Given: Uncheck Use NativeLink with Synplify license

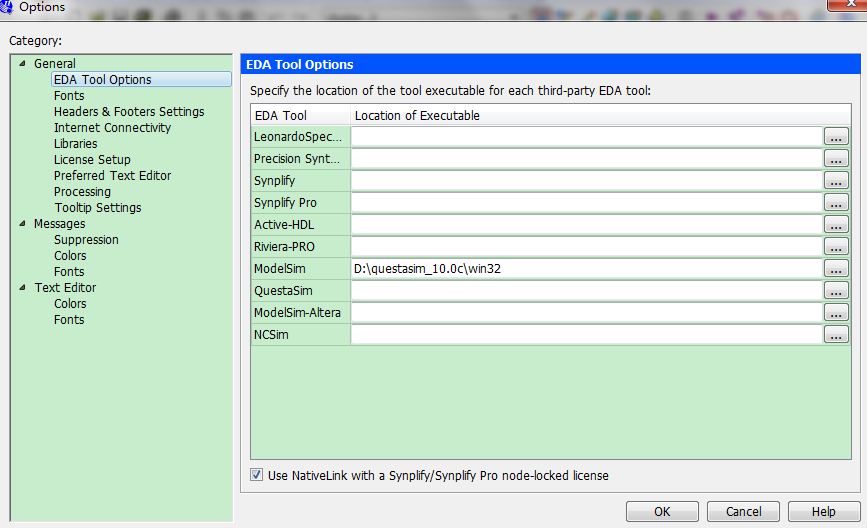Looking at the screenshot, I should [x=257, y=475].
